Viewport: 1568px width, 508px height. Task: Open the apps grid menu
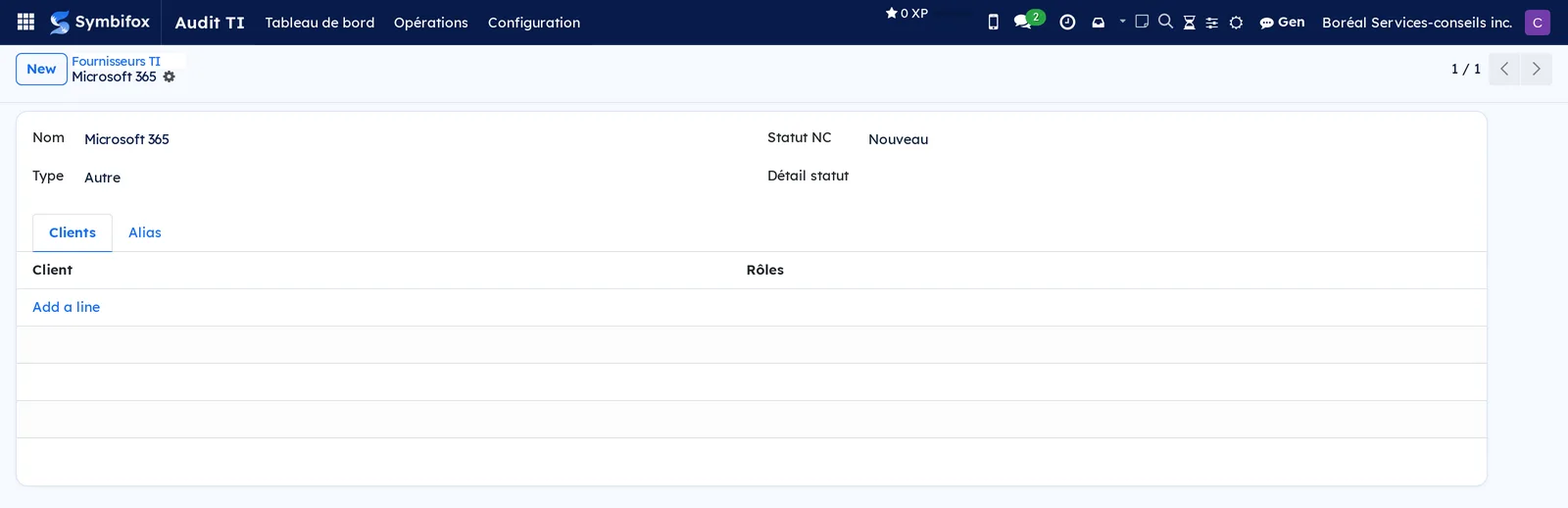point(25,22)
